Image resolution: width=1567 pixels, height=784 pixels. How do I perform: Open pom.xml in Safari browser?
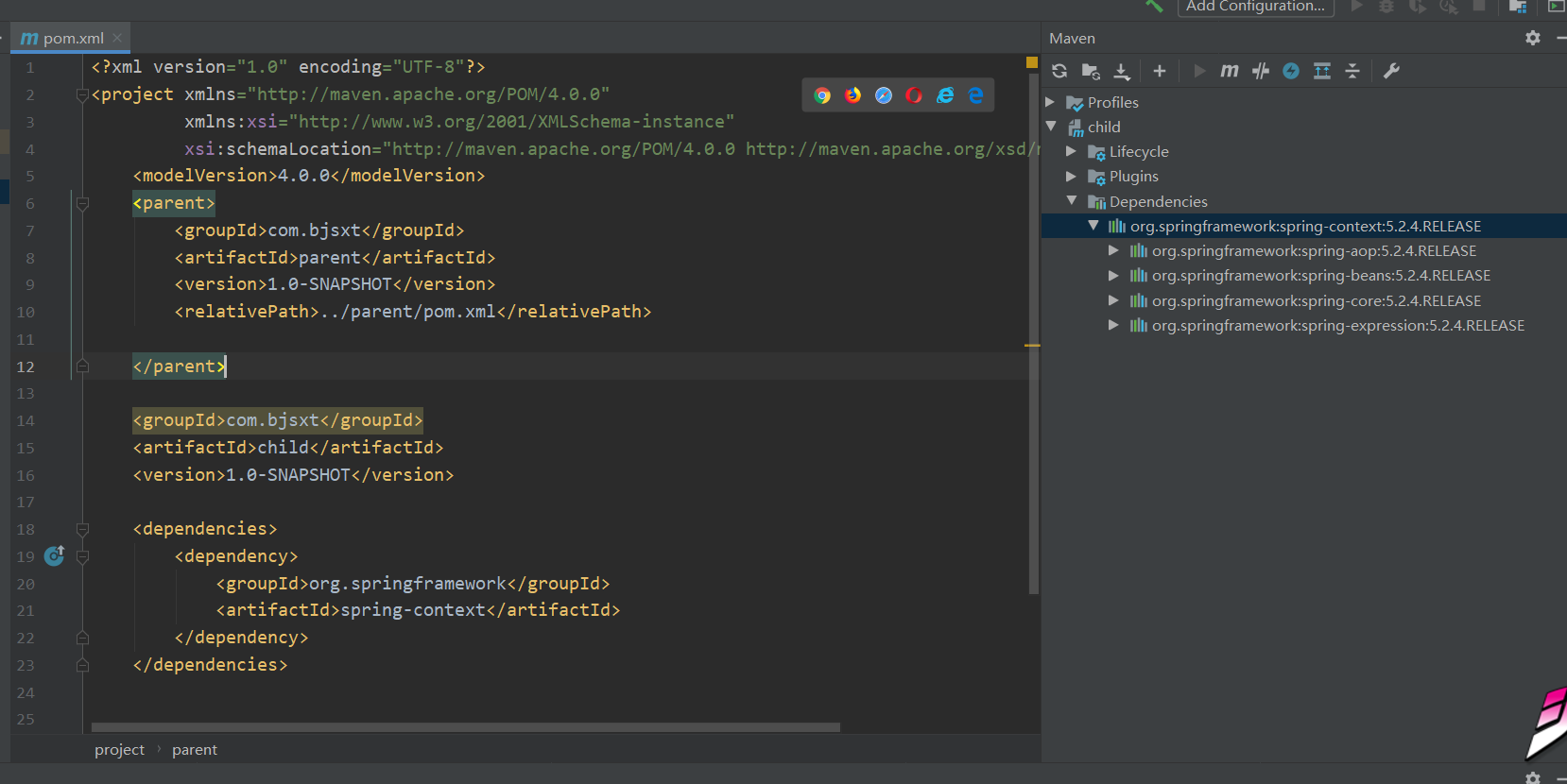click(884, 95)
